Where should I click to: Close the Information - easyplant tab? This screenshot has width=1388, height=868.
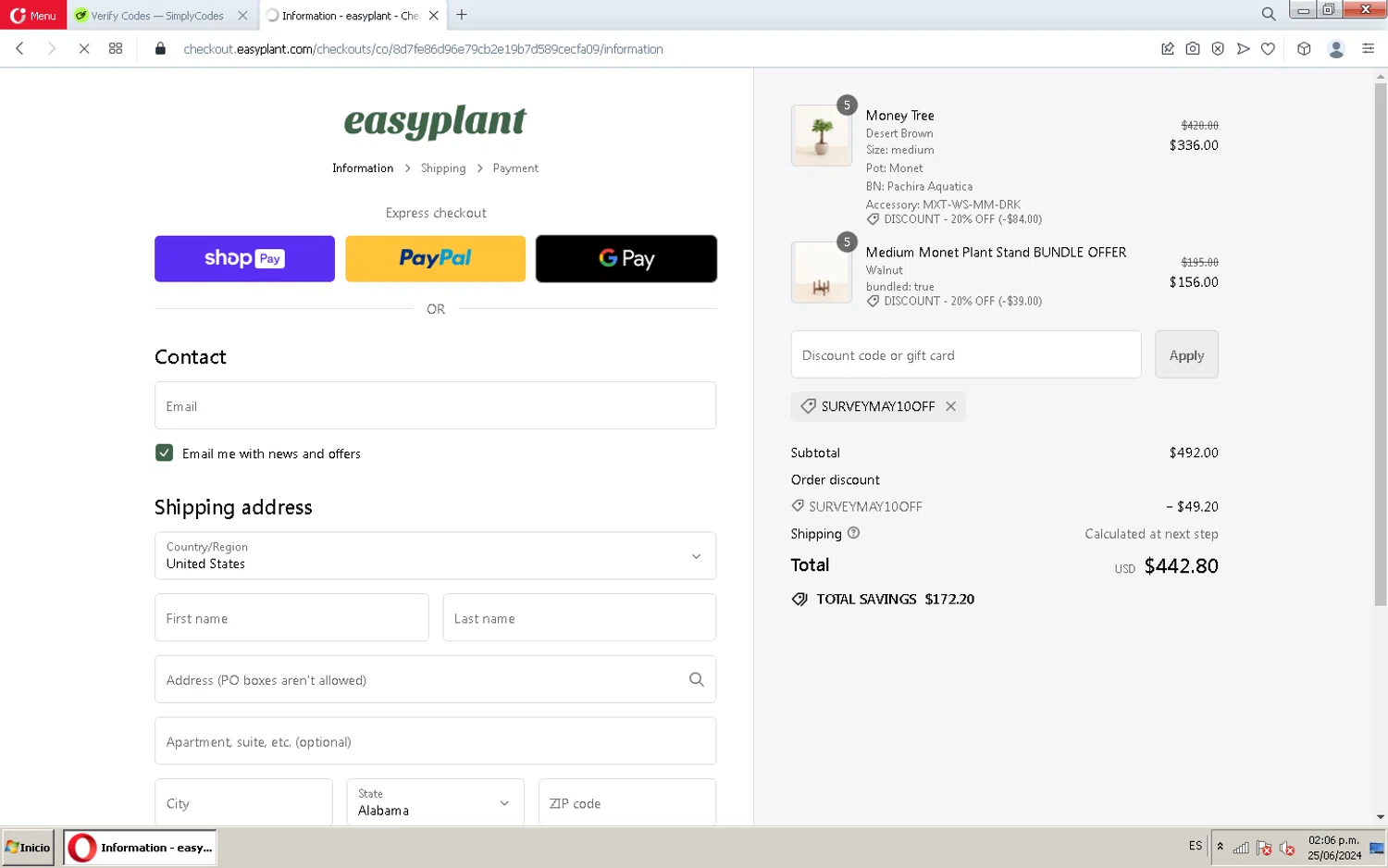433,16
